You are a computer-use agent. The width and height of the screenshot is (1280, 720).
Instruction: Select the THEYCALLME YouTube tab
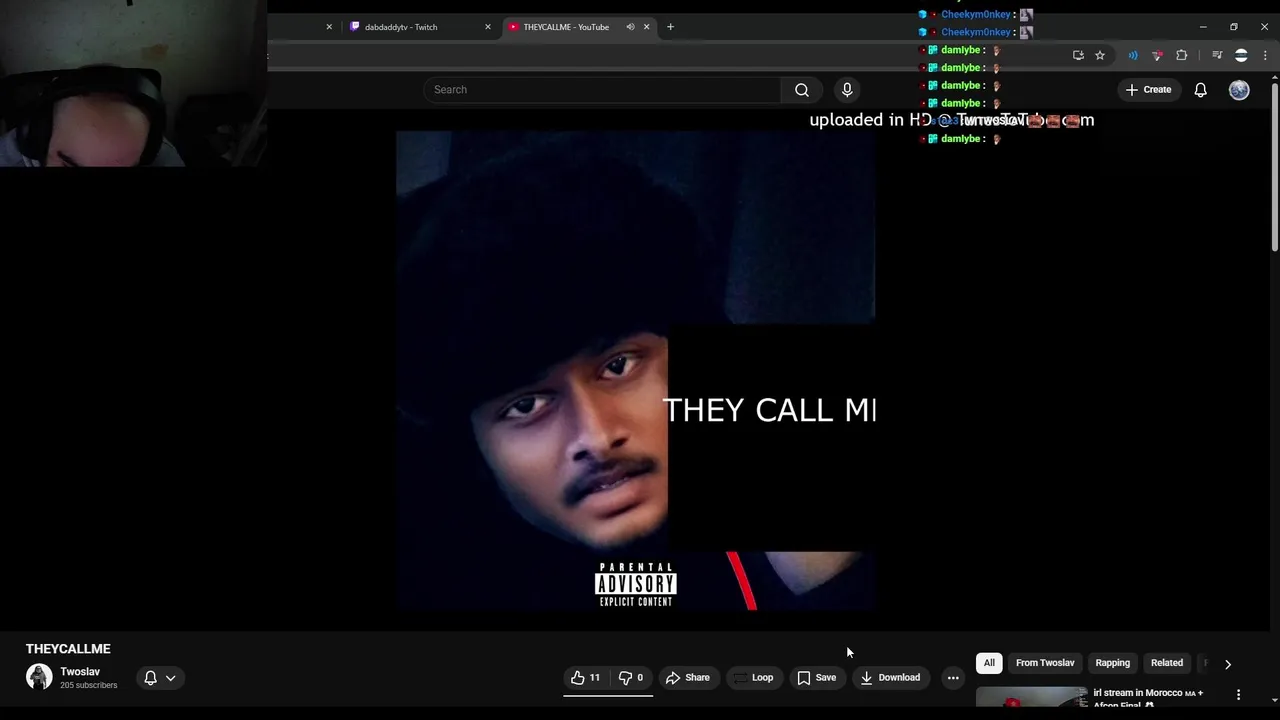(577, 27)
